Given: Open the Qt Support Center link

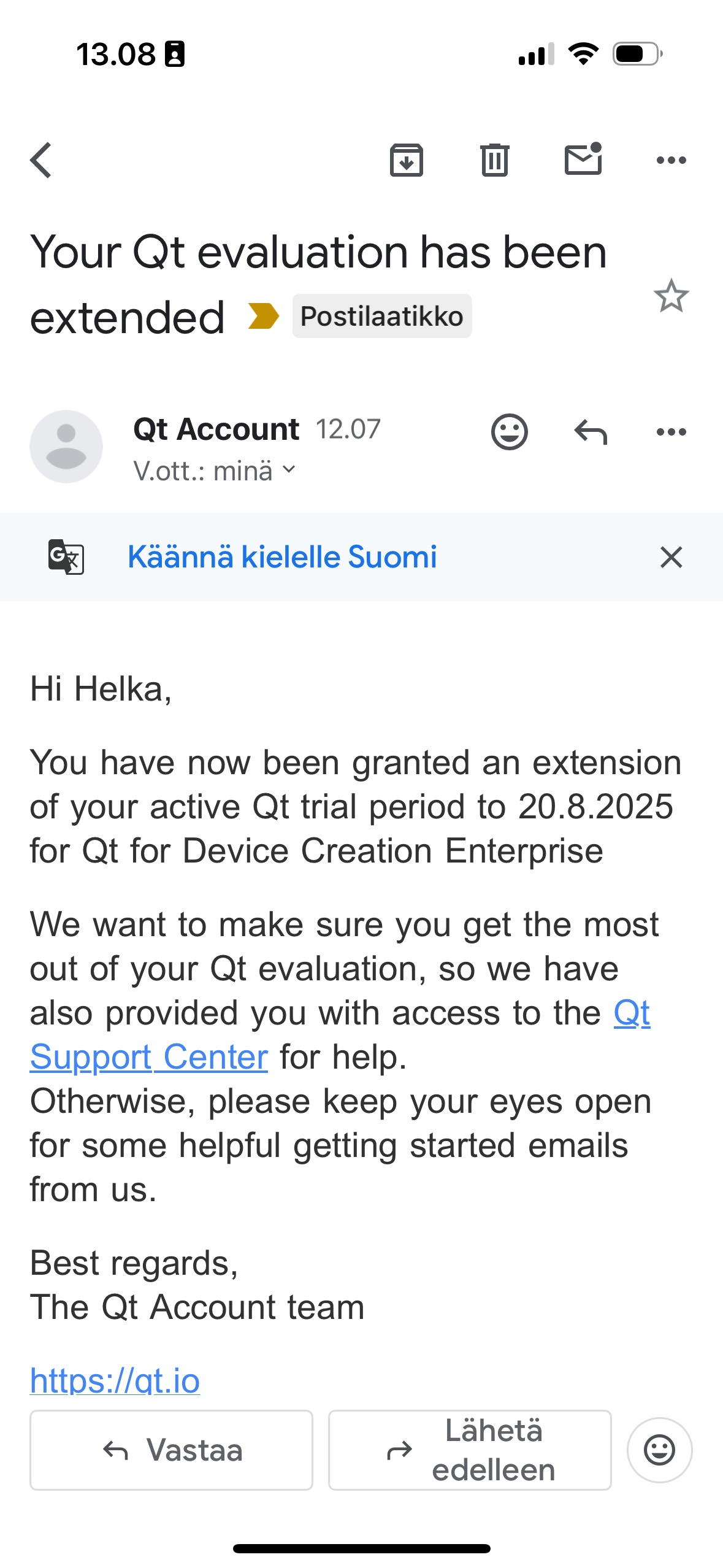Looking at the screenshot, I should [340, 1034].
